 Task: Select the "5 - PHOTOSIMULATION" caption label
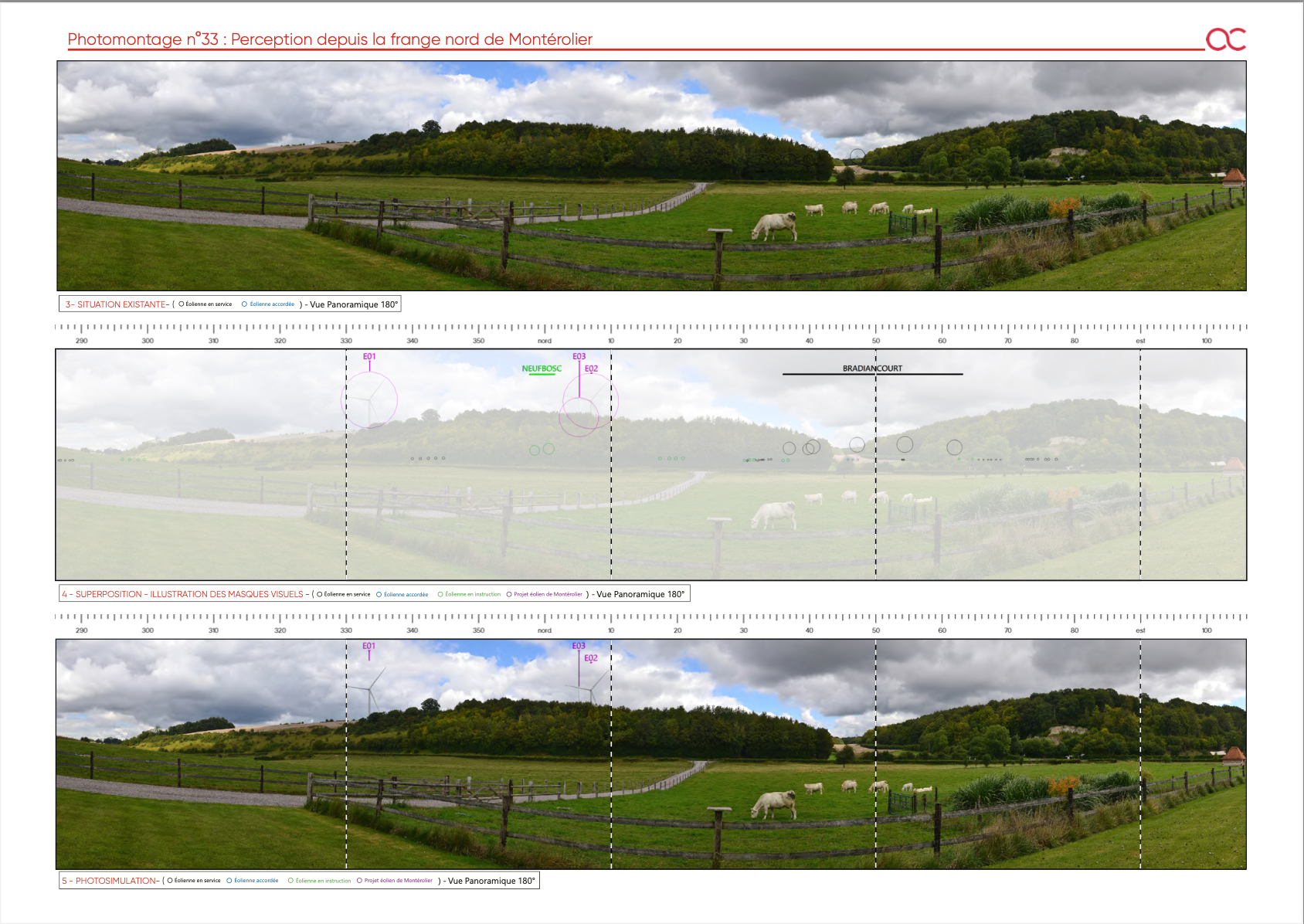click(x=110, y=881)
